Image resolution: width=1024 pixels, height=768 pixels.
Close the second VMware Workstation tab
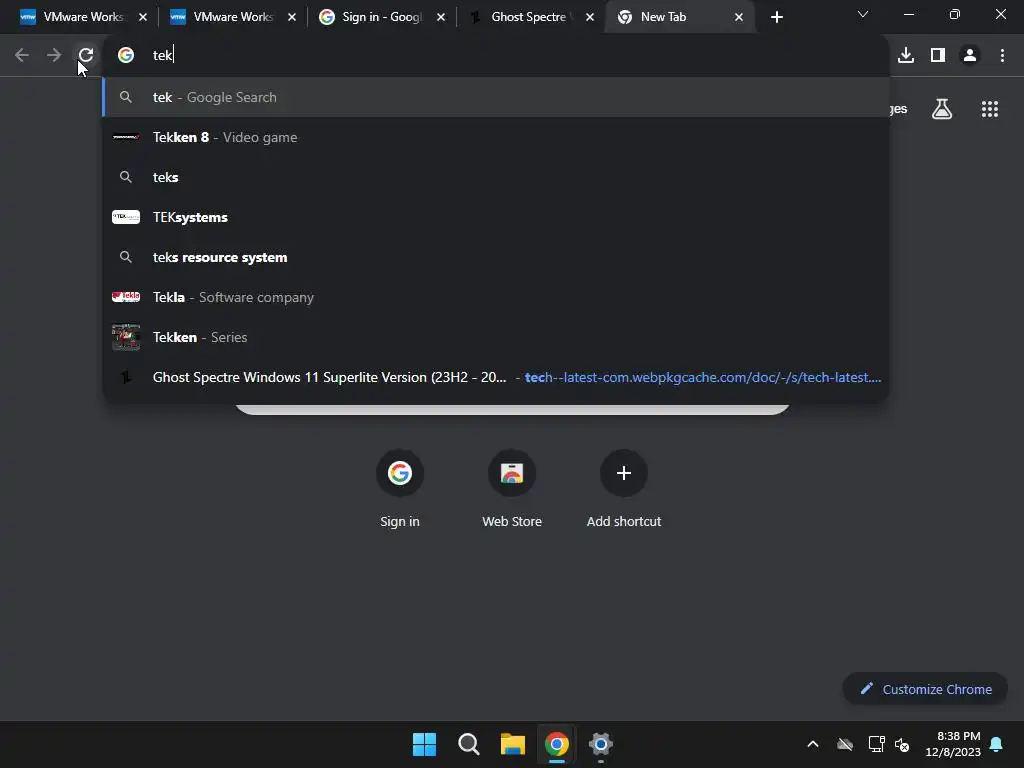coord(292,18)
